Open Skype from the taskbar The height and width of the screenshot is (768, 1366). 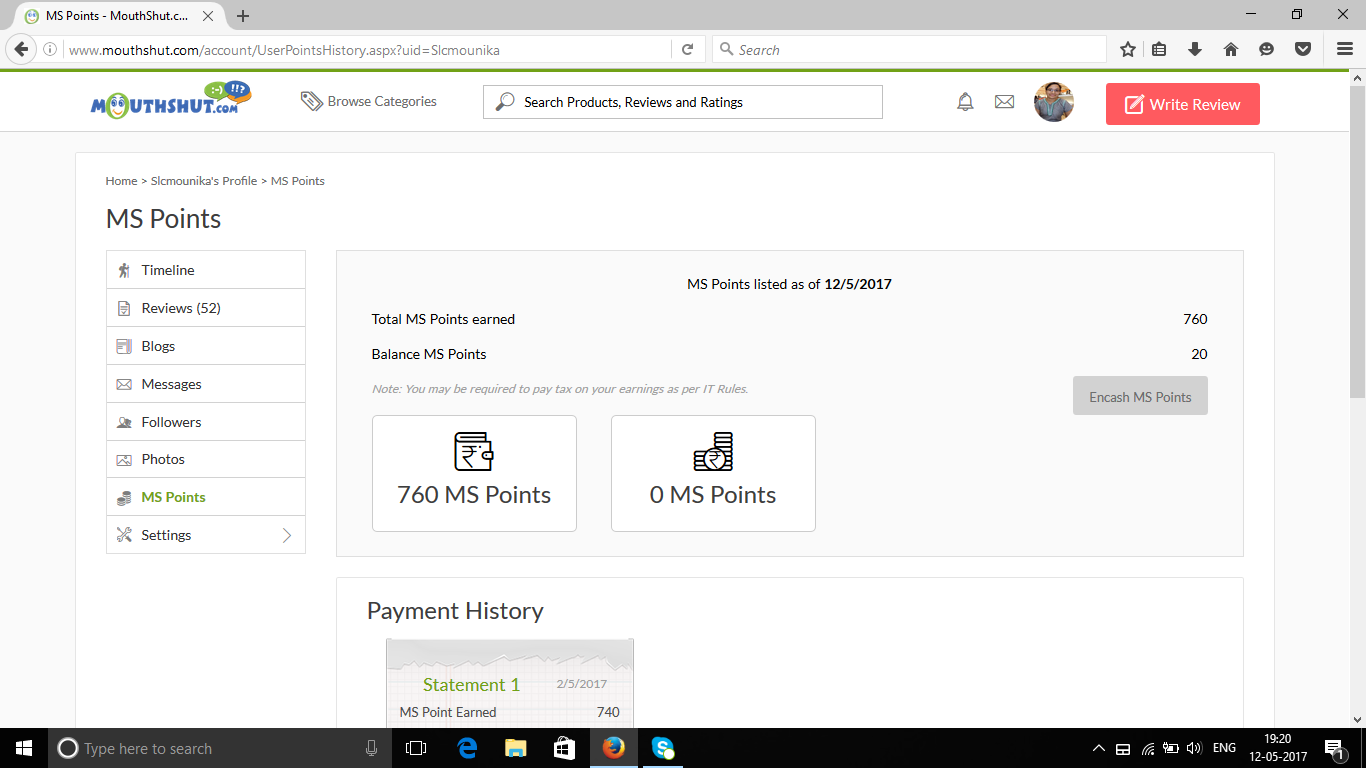tap(663, 748)
